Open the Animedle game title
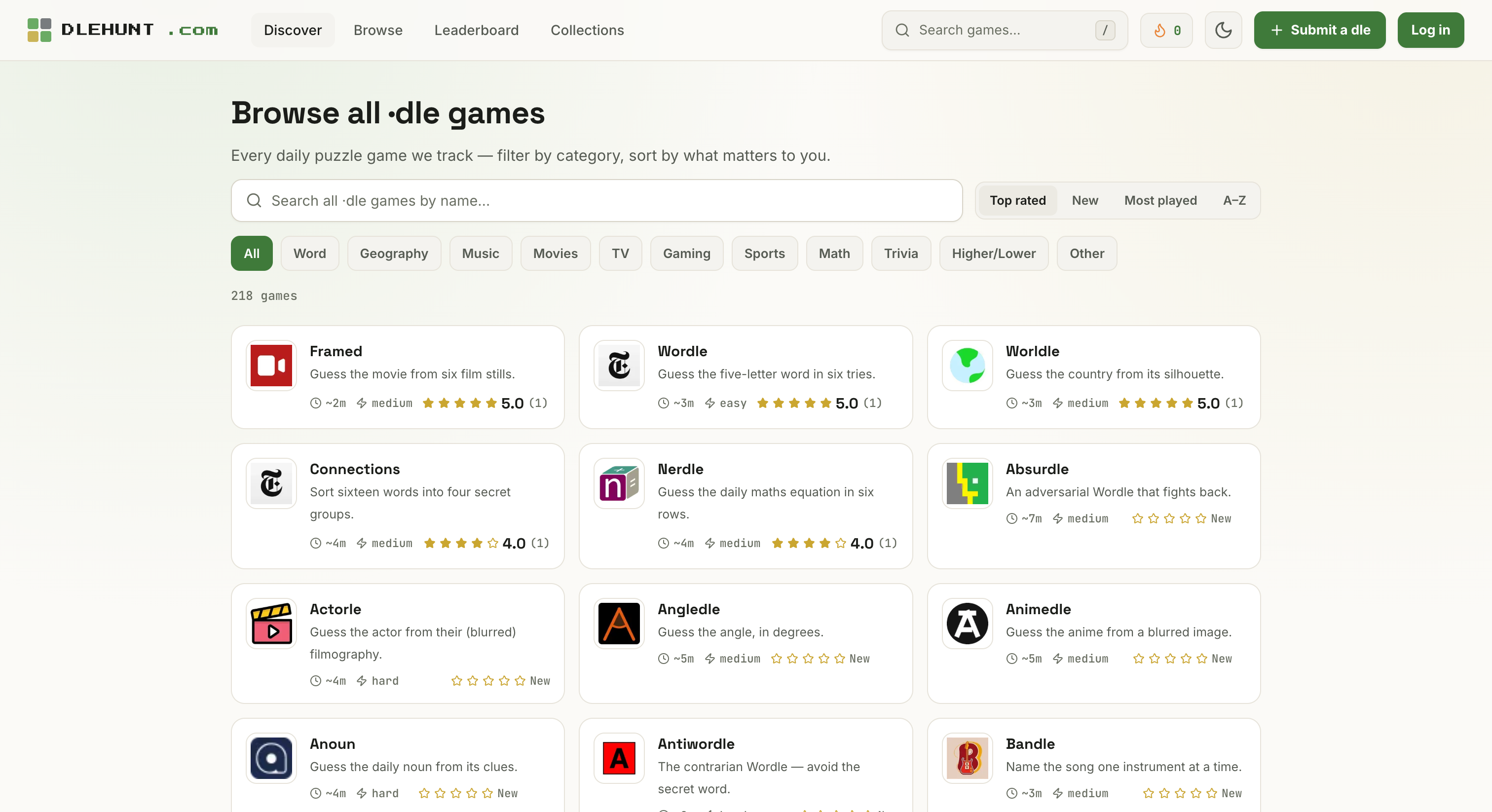The width and height of the screenshot is (1492, 812). coord(1038,609)
